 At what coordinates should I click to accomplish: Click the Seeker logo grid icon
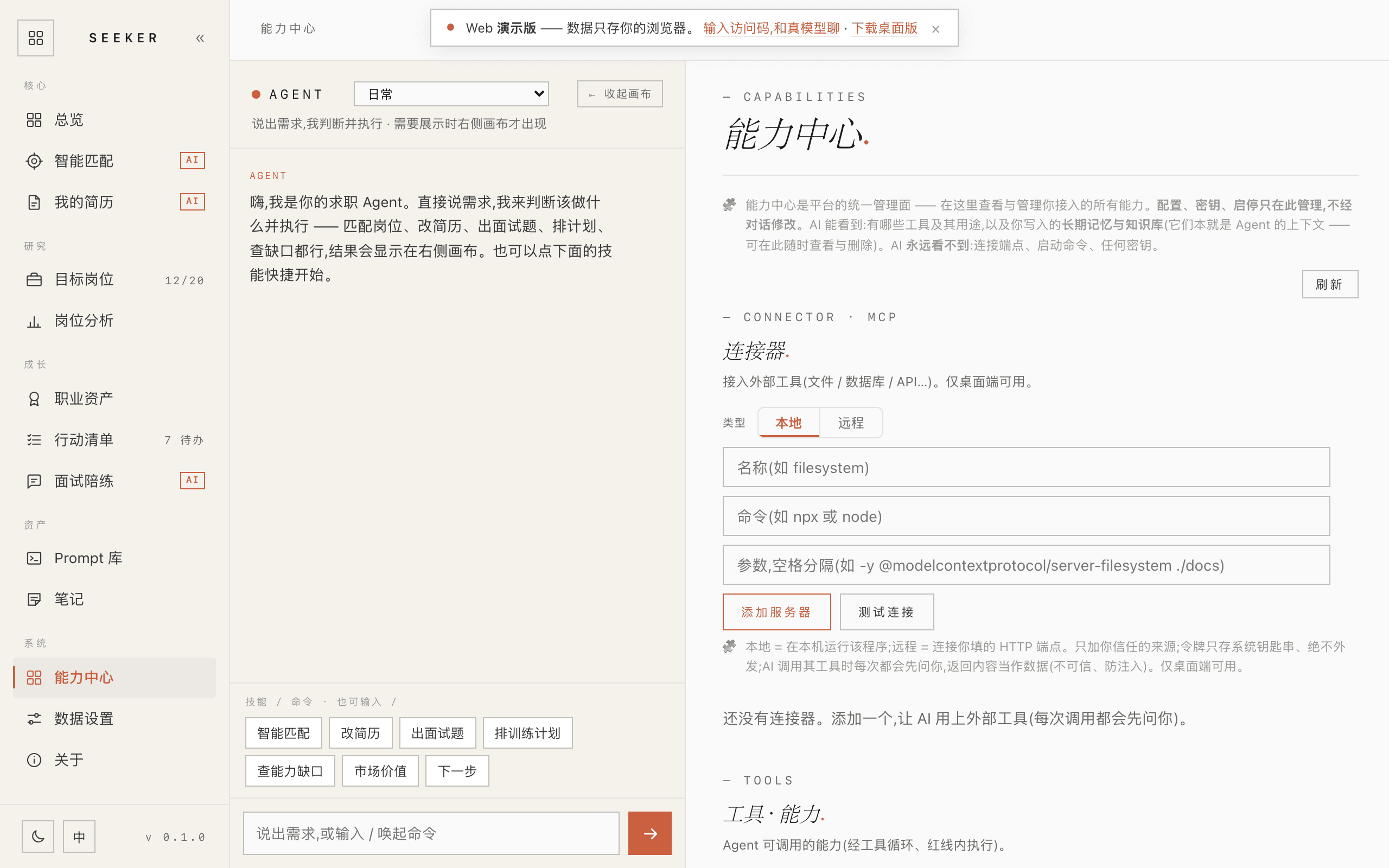pos(36,38)
